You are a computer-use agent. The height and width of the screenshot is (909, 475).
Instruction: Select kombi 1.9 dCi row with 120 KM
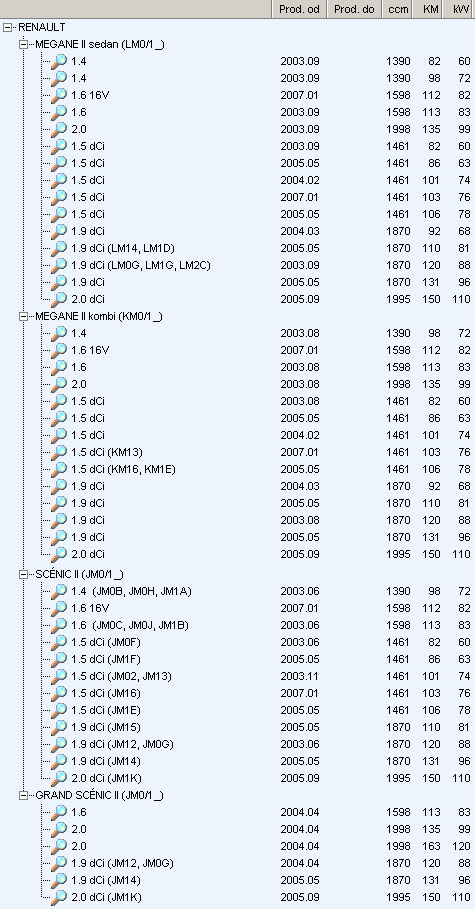(88, 520)
